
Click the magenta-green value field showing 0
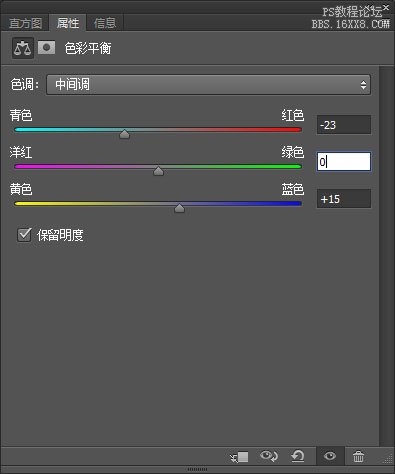tap(344, 162)
